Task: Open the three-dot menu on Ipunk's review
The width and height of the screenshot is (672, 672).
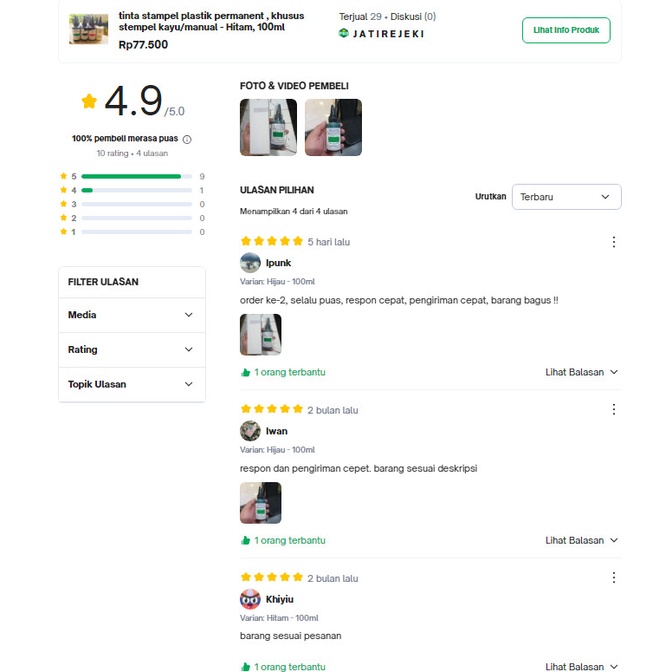Action: (x=614, y=242)
